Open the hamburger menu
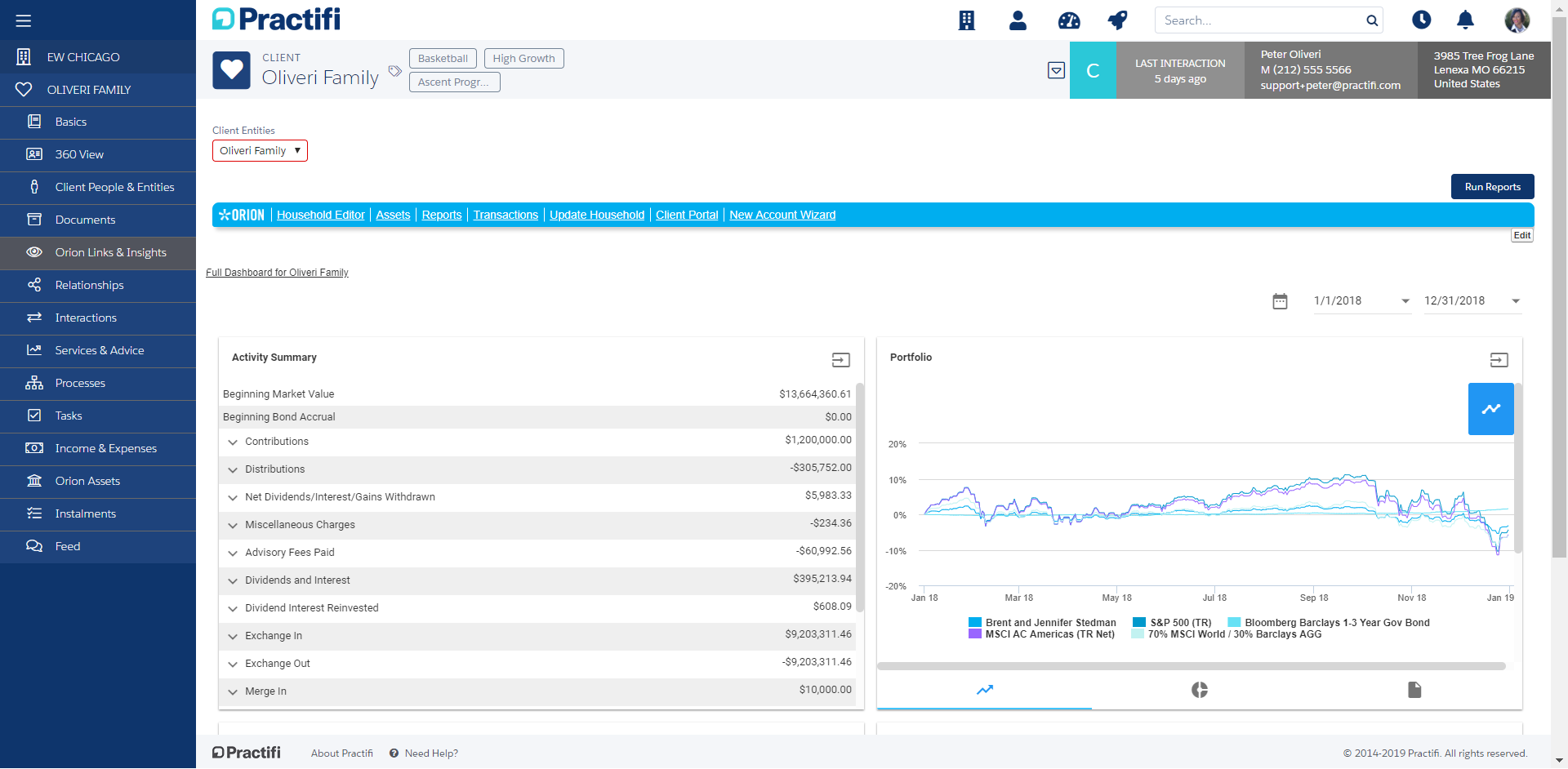Viewport: 1568px width, 769px height. coord(23,20)
